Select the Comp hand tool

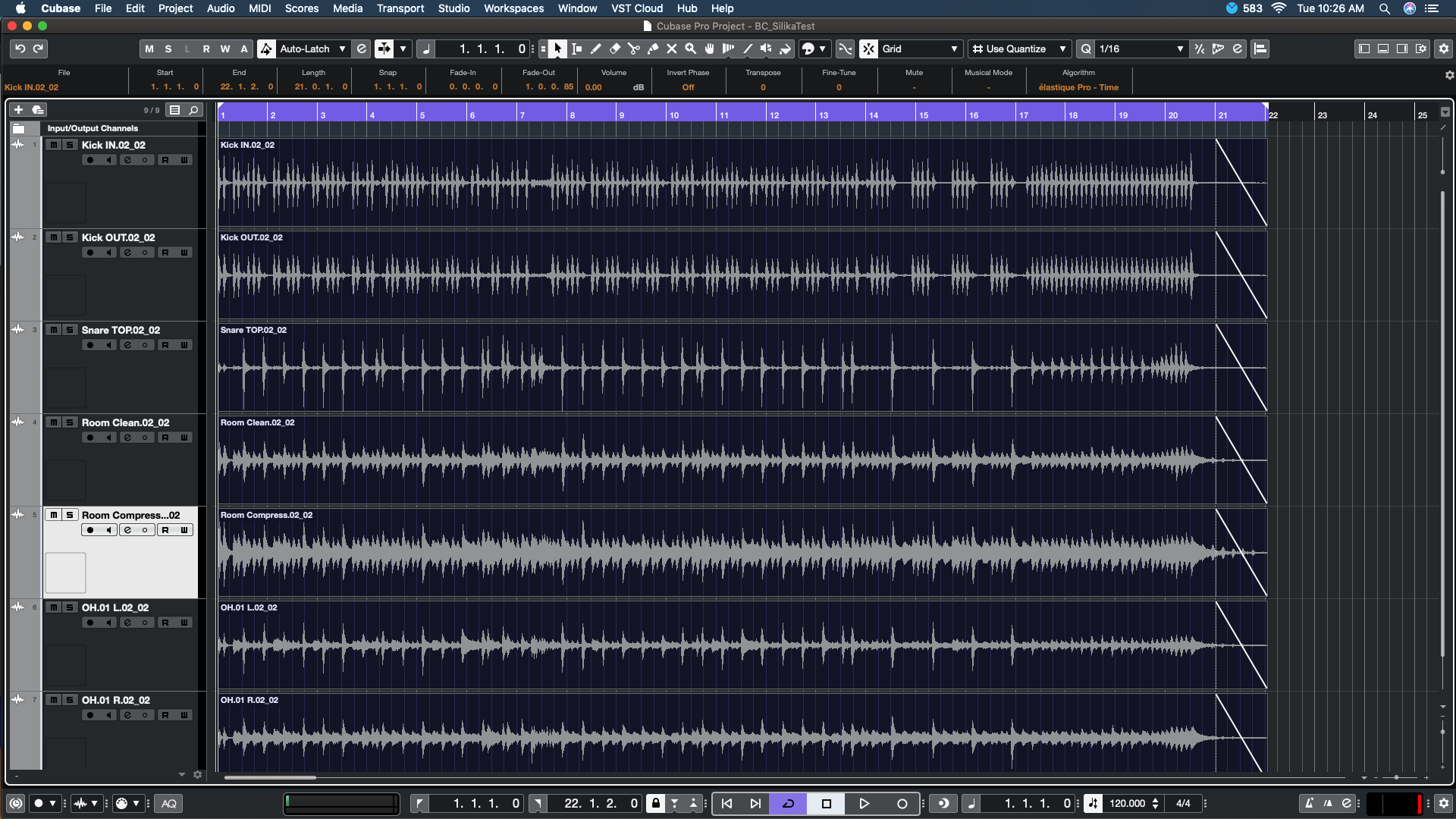point(709,49)
